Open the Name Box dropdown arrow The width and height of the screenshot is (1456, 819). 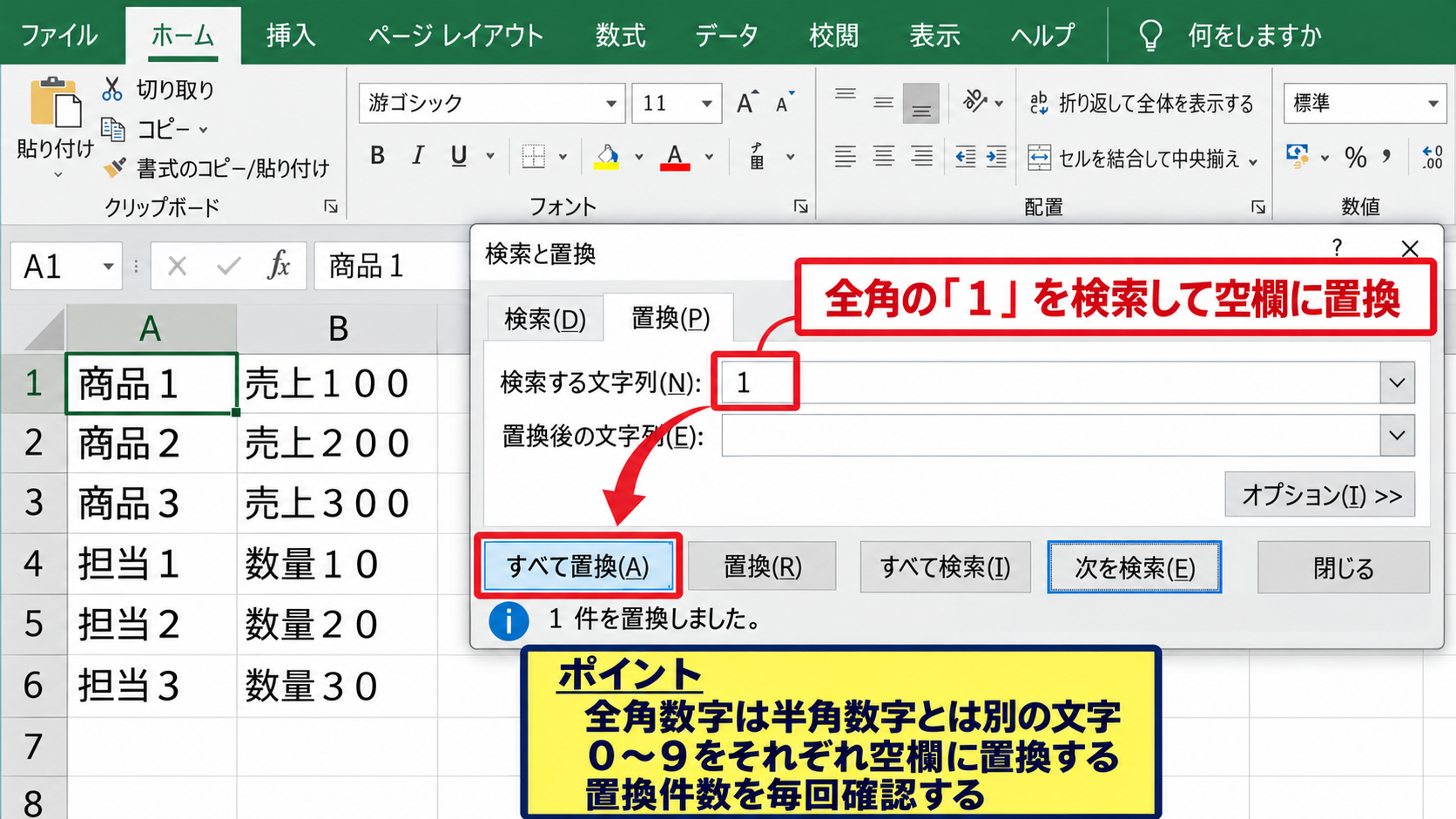click(108, 266)
